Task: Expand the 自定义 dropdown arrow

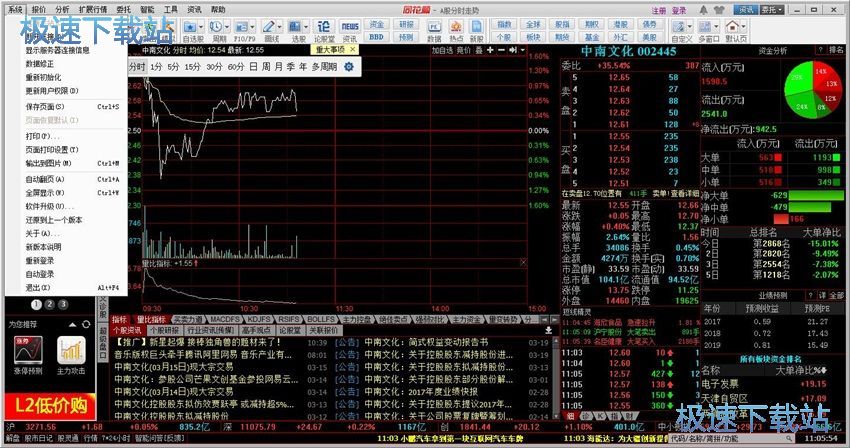Action: [x=689, y=27]
